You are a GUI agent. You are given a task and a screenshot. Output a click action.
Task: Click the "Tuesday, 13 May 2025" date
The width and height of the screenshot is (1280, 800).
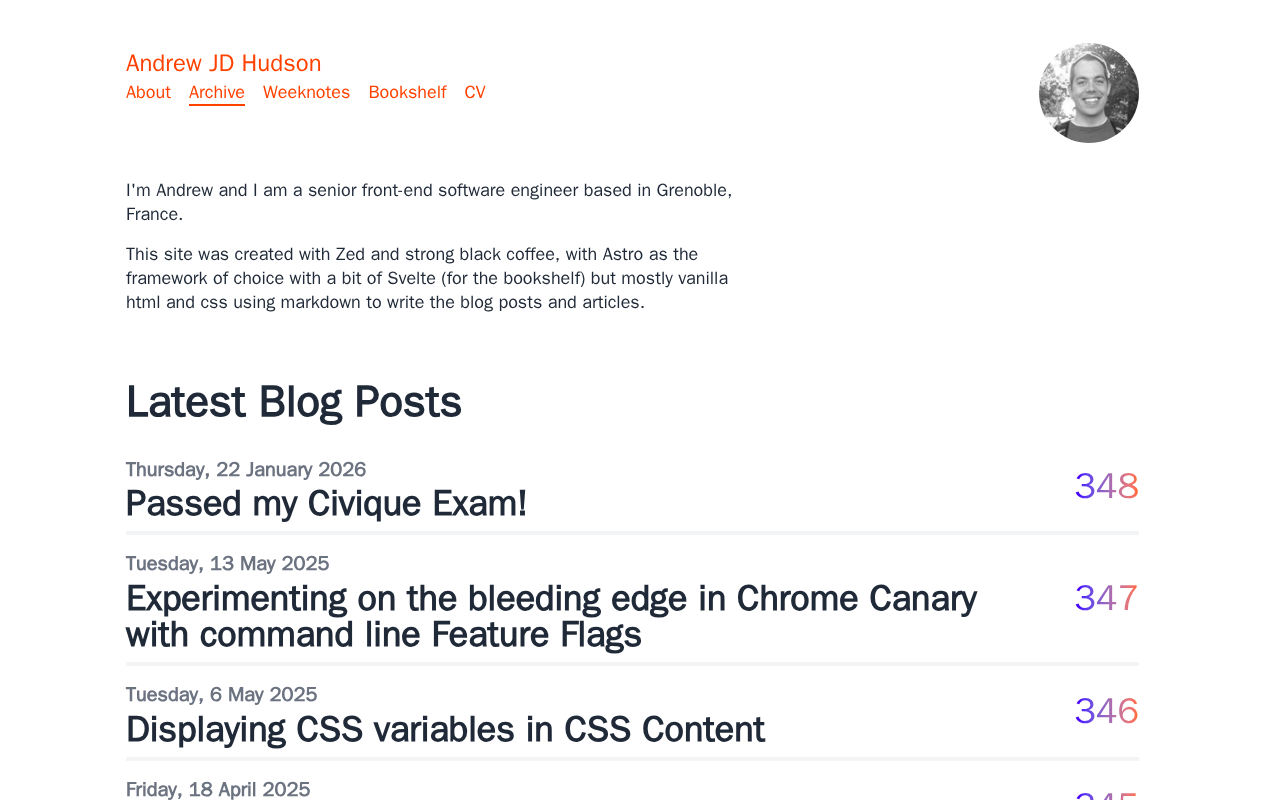point(227,564)
